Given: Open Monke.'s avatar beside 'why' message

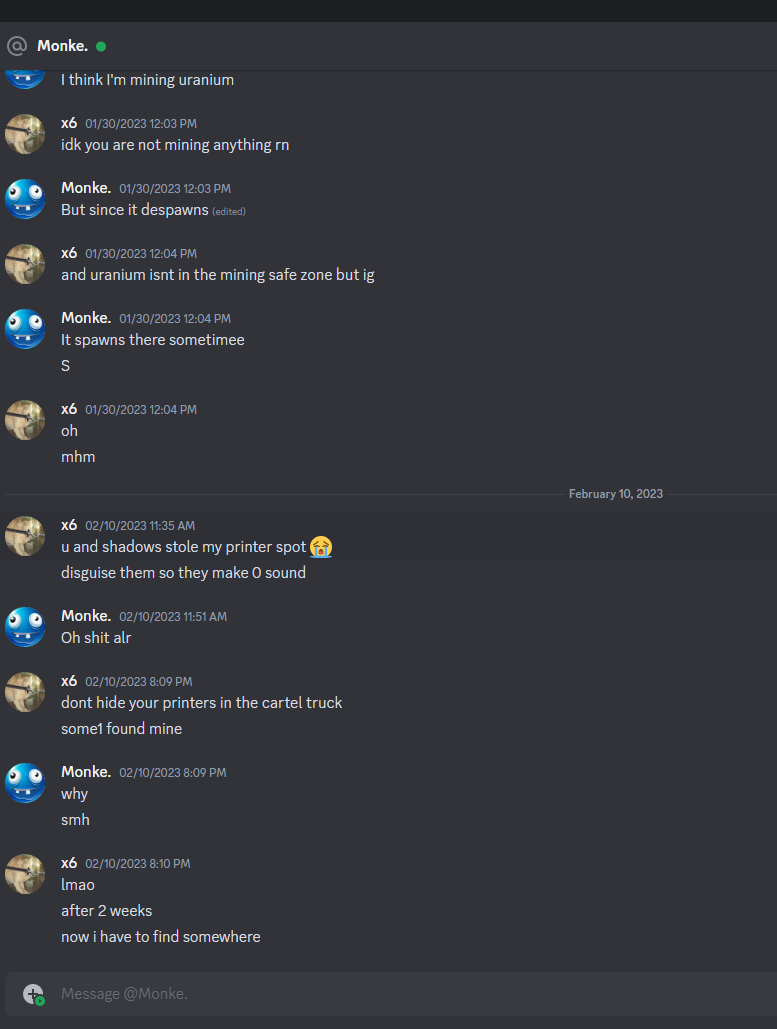Looking at the screenshot, I should pos(25,782).
